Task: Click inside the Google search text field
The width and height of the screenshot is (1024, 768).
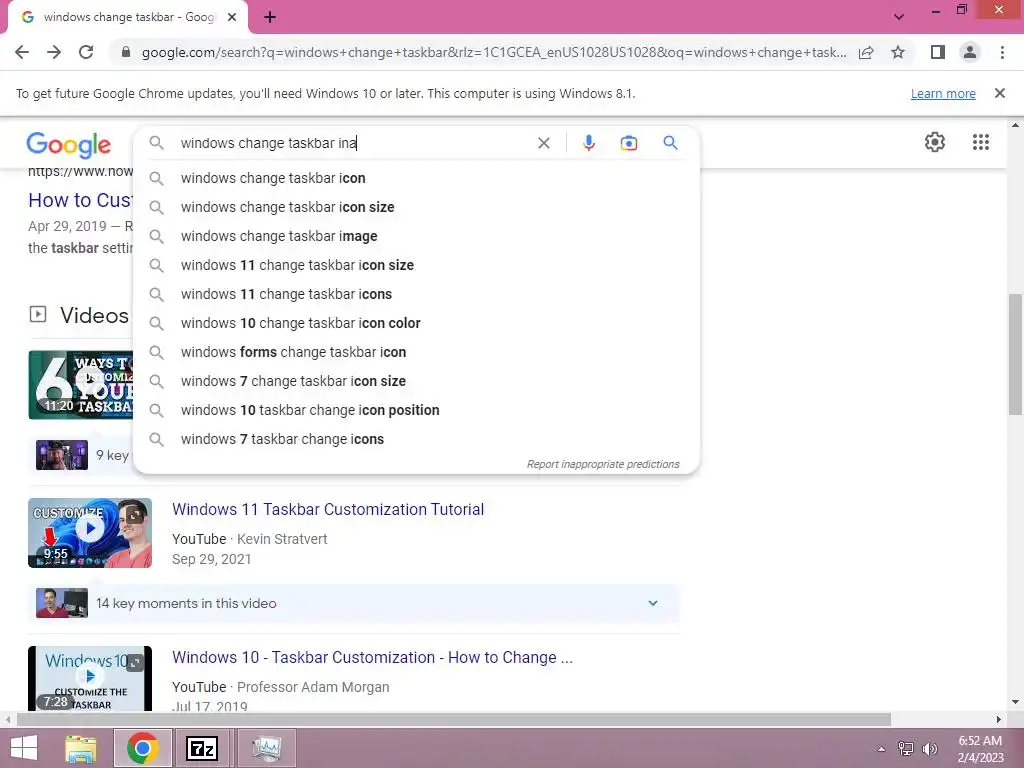Action: [x=353, y=143]
